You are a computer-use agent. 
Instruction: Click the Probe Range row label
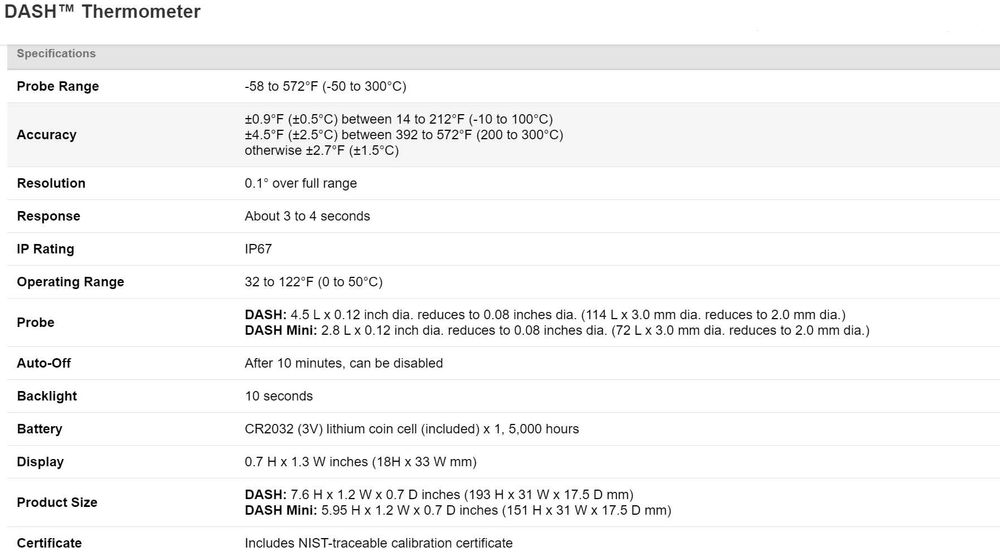[x=58, y=86]
